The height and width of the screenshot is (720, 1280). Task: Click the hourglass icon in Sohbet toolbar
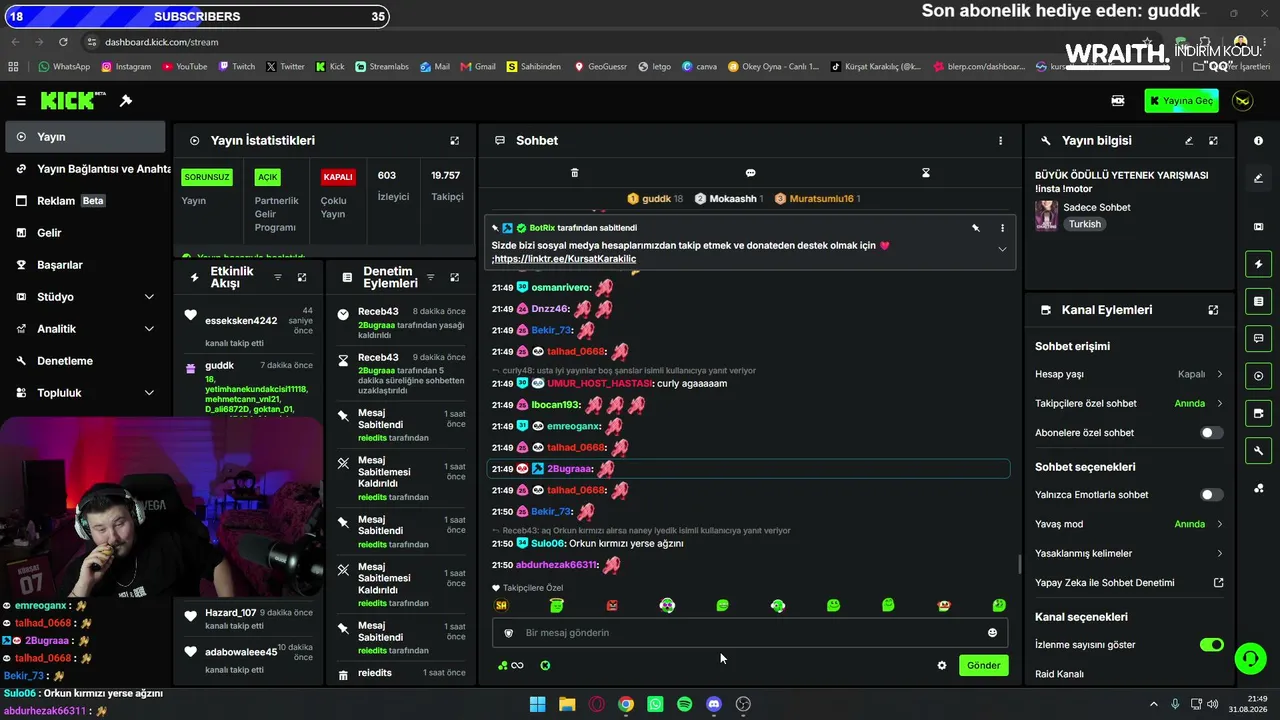click(x=926, y=173)
